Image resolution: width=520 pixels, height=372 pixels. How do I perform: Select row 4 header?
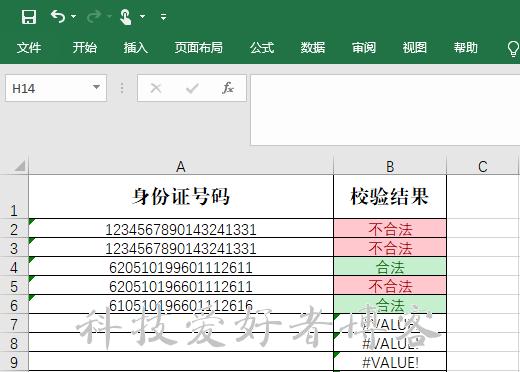(x=14, y=267)
